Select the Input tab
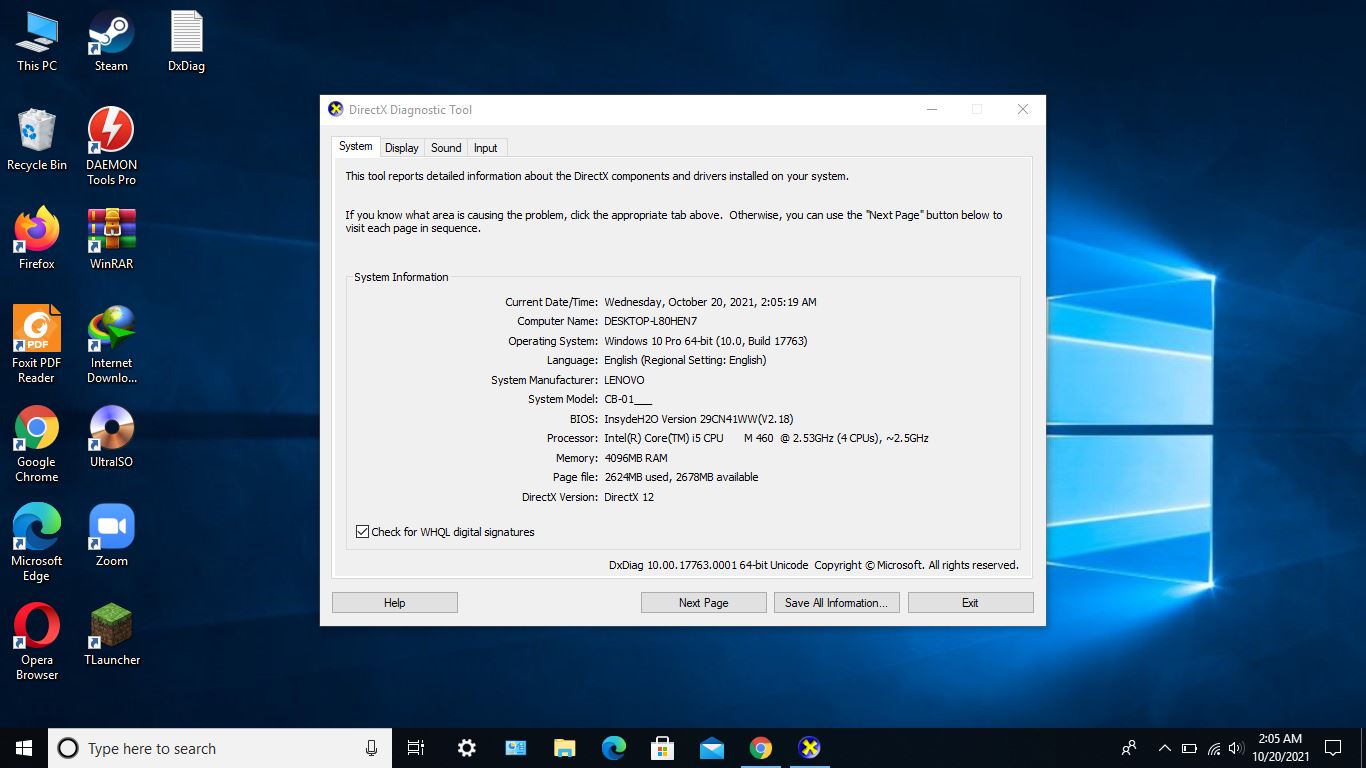Screen dimensions: 1366x768 (x=485, y=147)
